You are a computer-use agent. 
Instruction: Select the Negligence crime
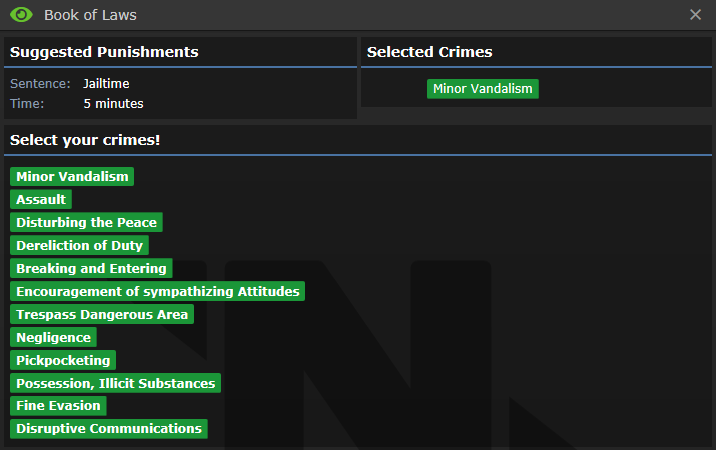[53, 337]
